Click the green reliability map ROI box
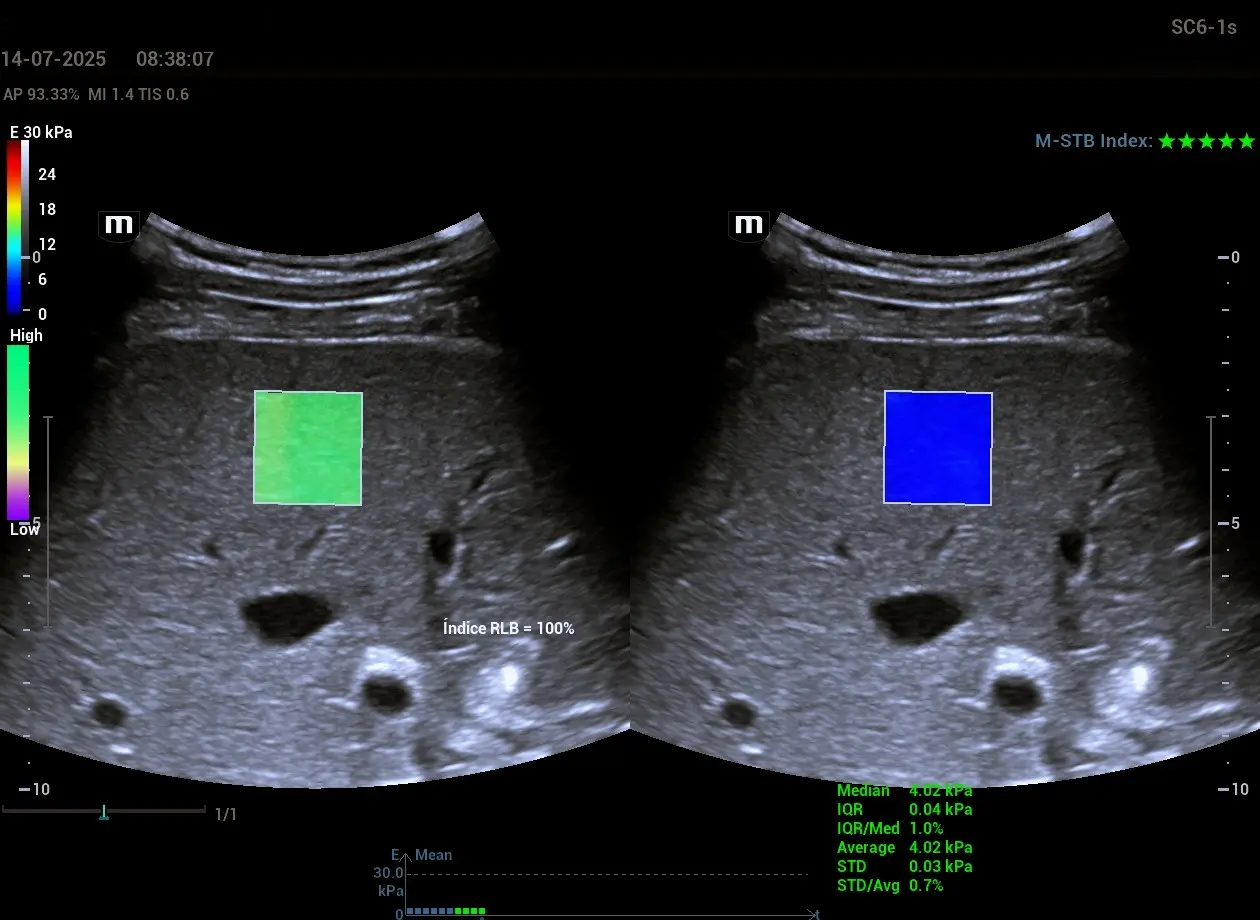This screenshot has width=1260, height=920. coord(308,447)
